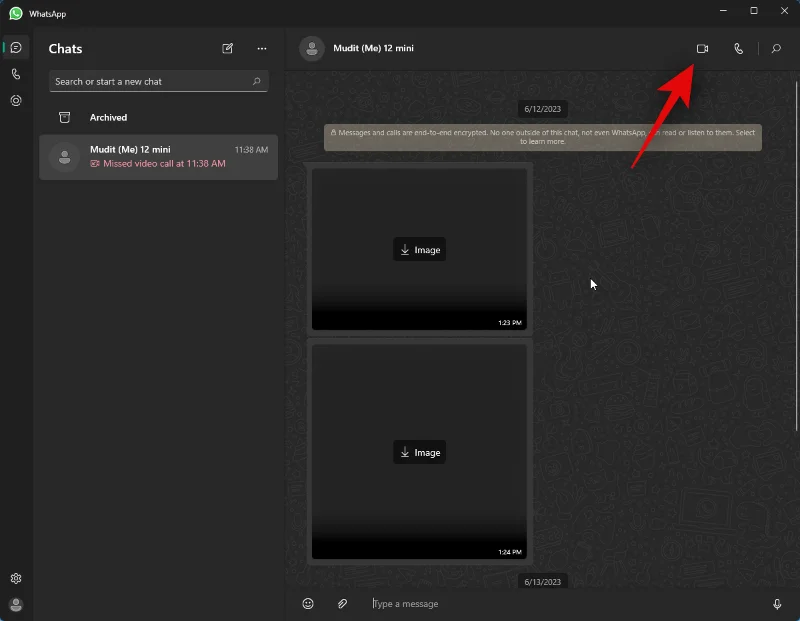Open the Chats tab in the sidebar
Screen dimensions: 800x621
pyautogui.click(x=16, y=47)
